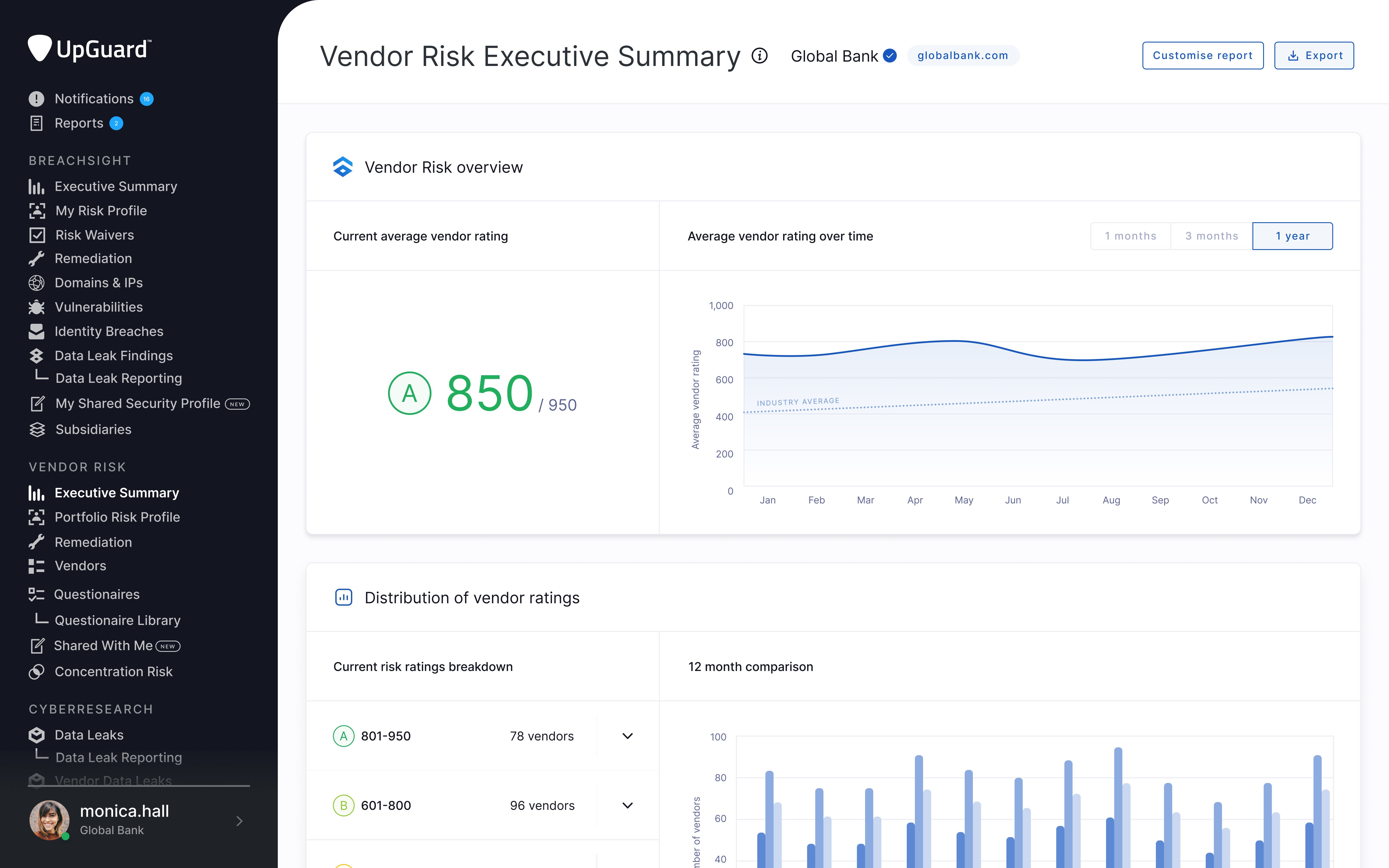Click the Domains & IPs globe icon

click(36, 283)
